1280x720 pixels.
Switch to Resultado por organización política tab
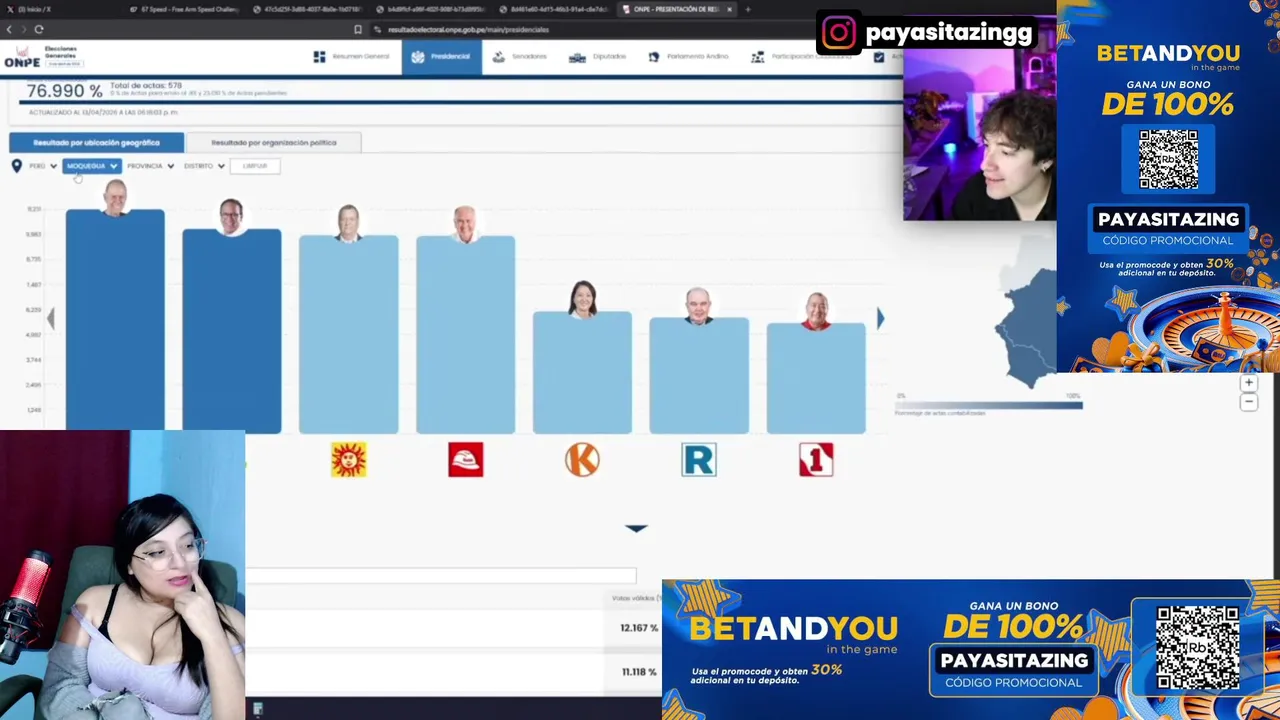click(273, 143)
